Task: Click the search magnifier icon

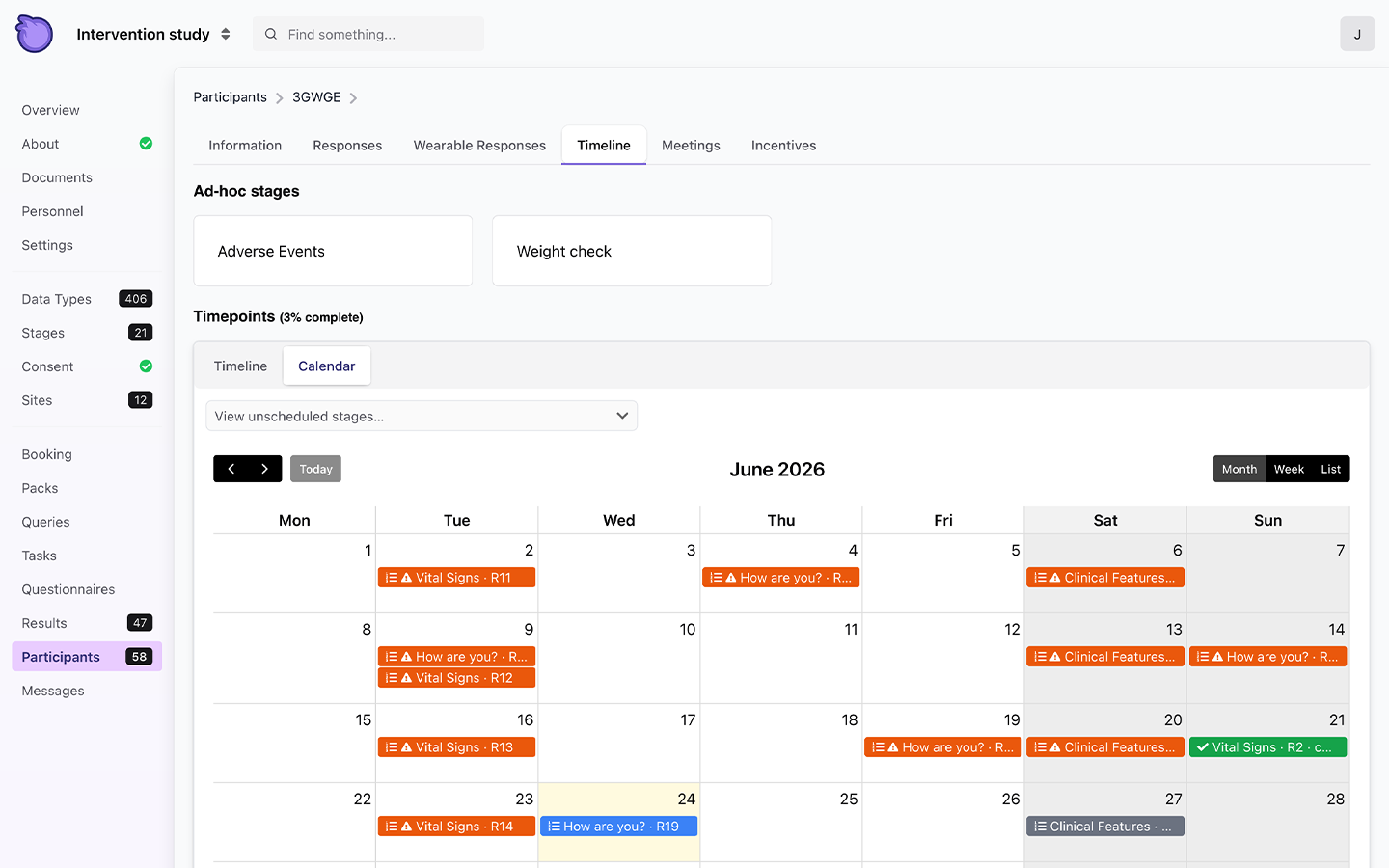Action: tap(271, 34)
